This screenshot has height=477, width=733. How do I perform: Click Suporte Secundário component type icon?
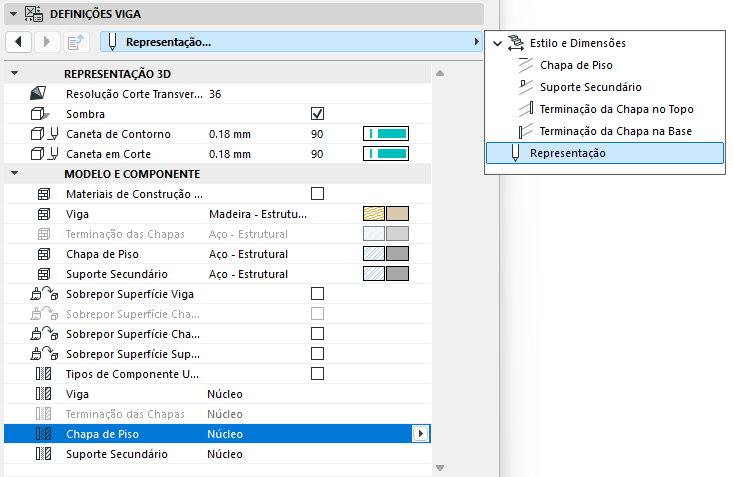click(43, 454)
